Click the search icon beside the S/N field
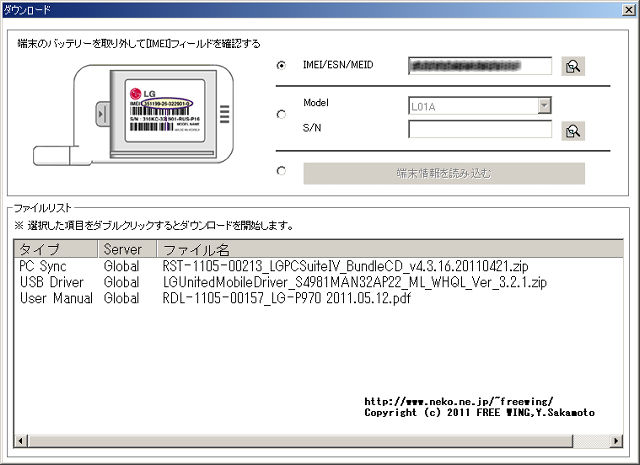 [x=573, y=131]
